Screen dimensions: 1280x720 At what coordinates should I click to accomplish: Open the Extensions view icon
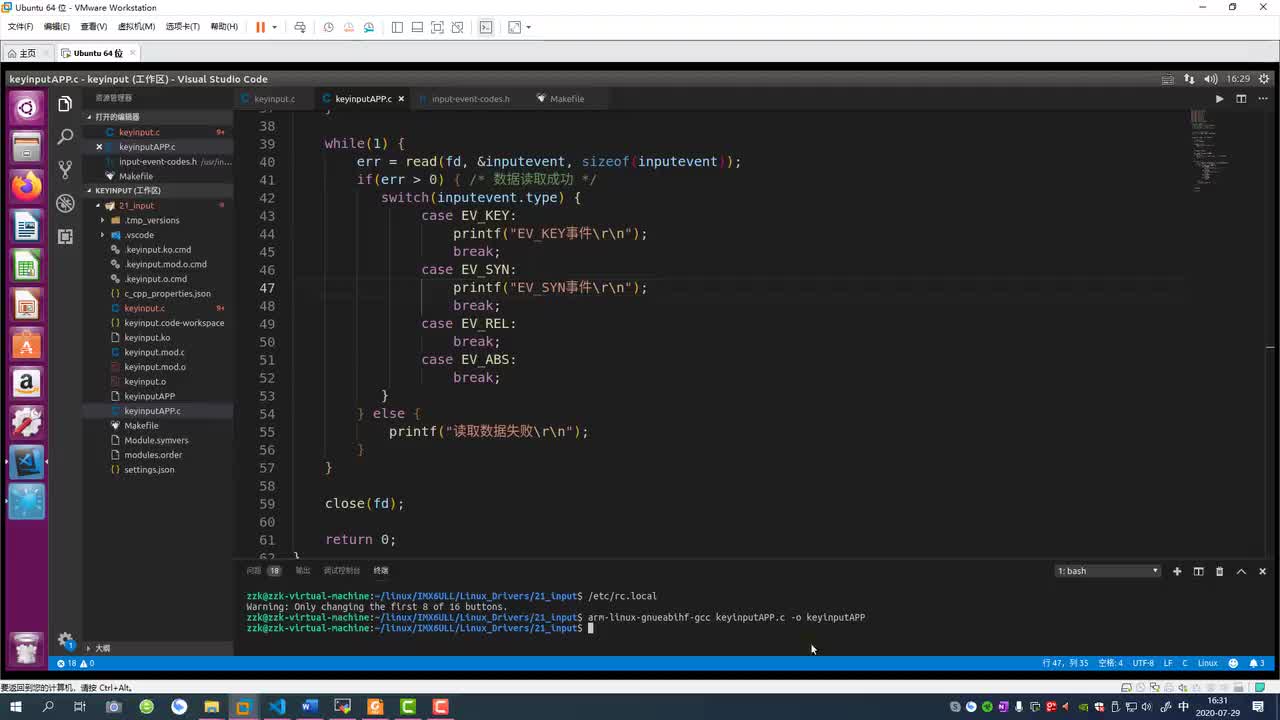(x=65, y=236)
